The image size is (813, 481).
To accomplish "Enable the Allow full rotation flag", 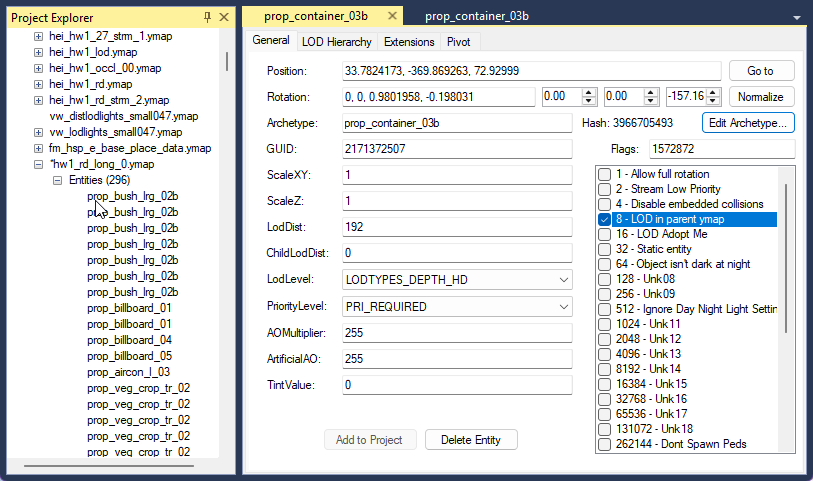I will (604, 175).
